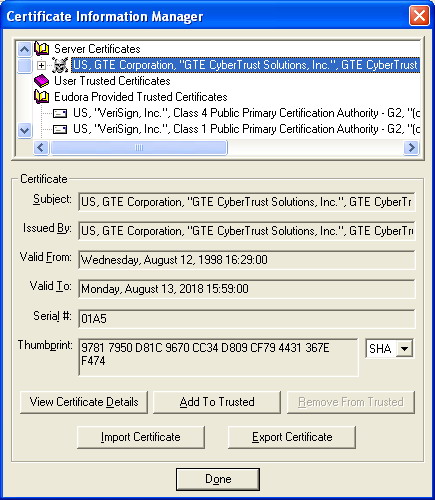Screen dimensions: 435x500
Task: Click the Thumbprint value box
Action: pos(218,357)
